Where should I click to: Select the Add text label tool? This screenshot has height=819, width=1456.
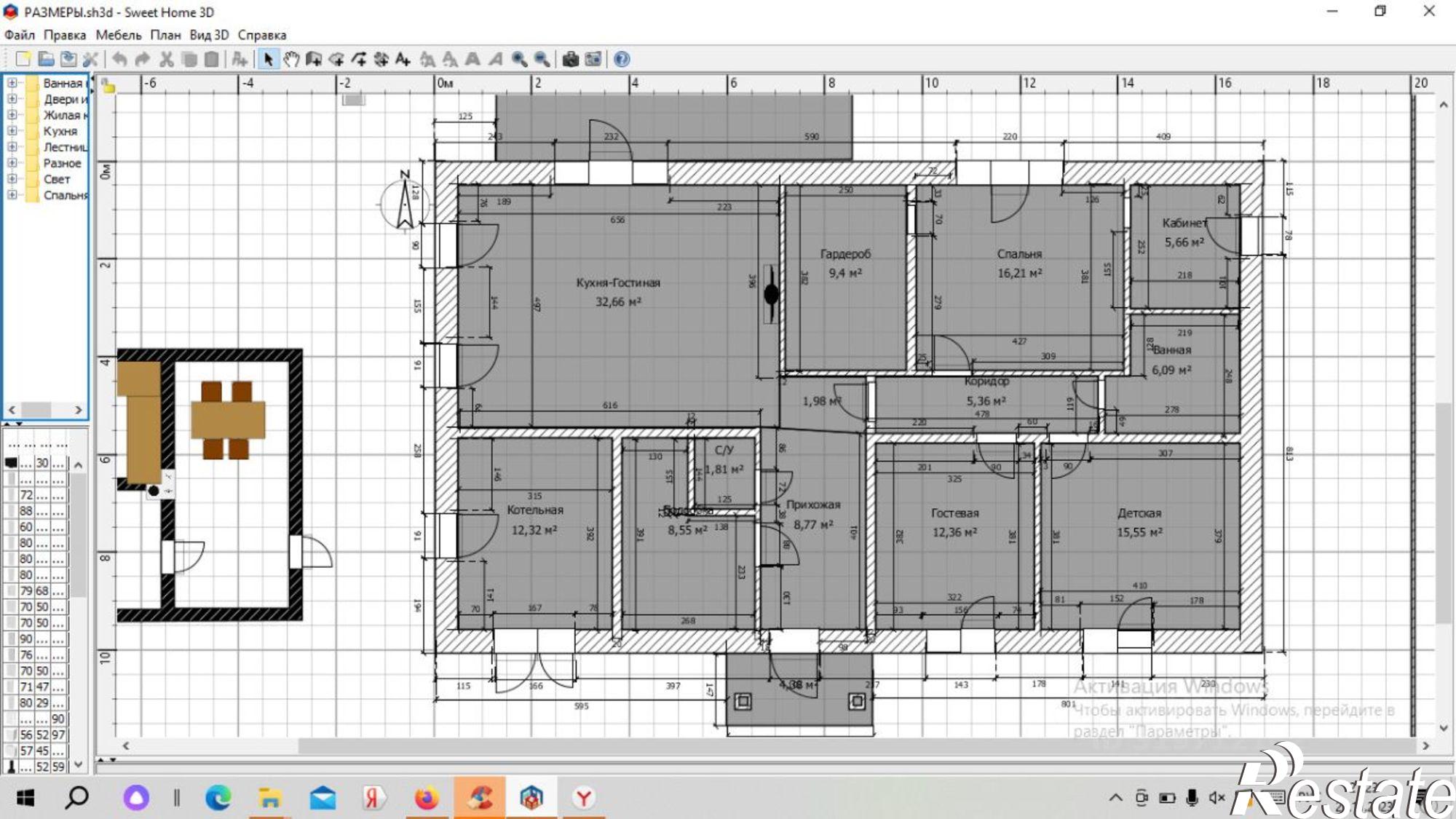pos(403,59)
